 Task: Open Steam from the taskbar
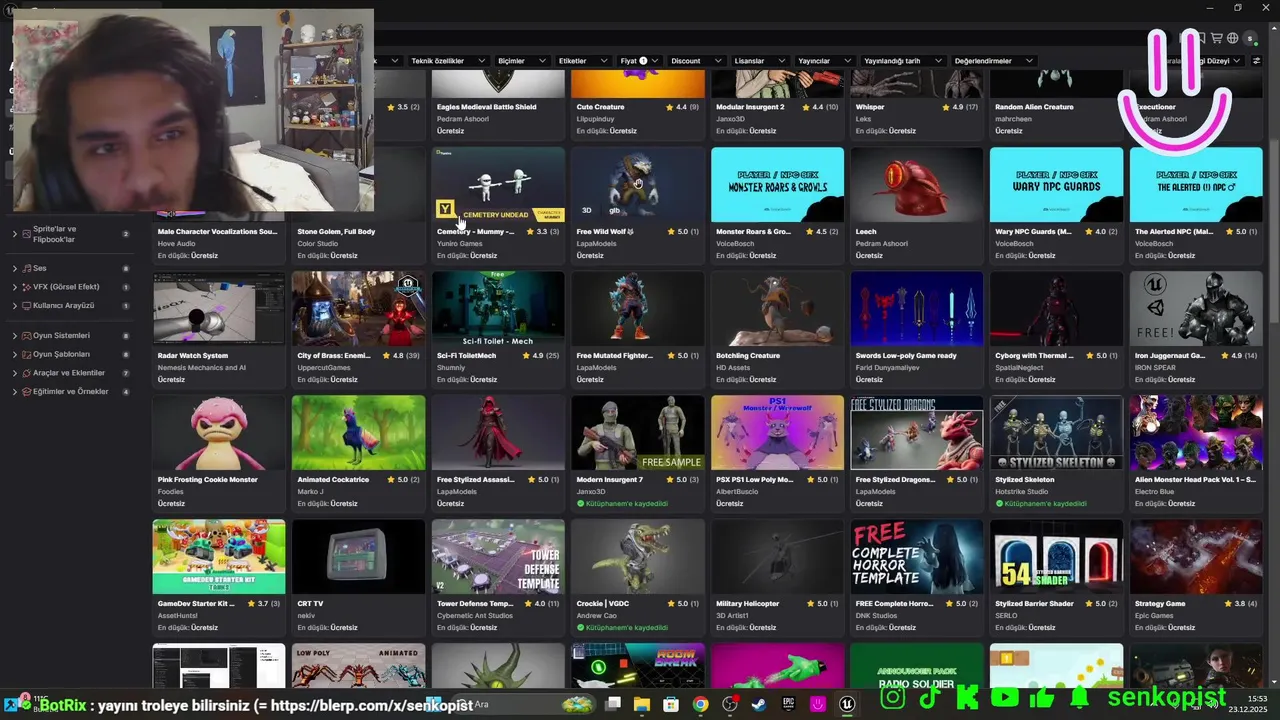759,704
